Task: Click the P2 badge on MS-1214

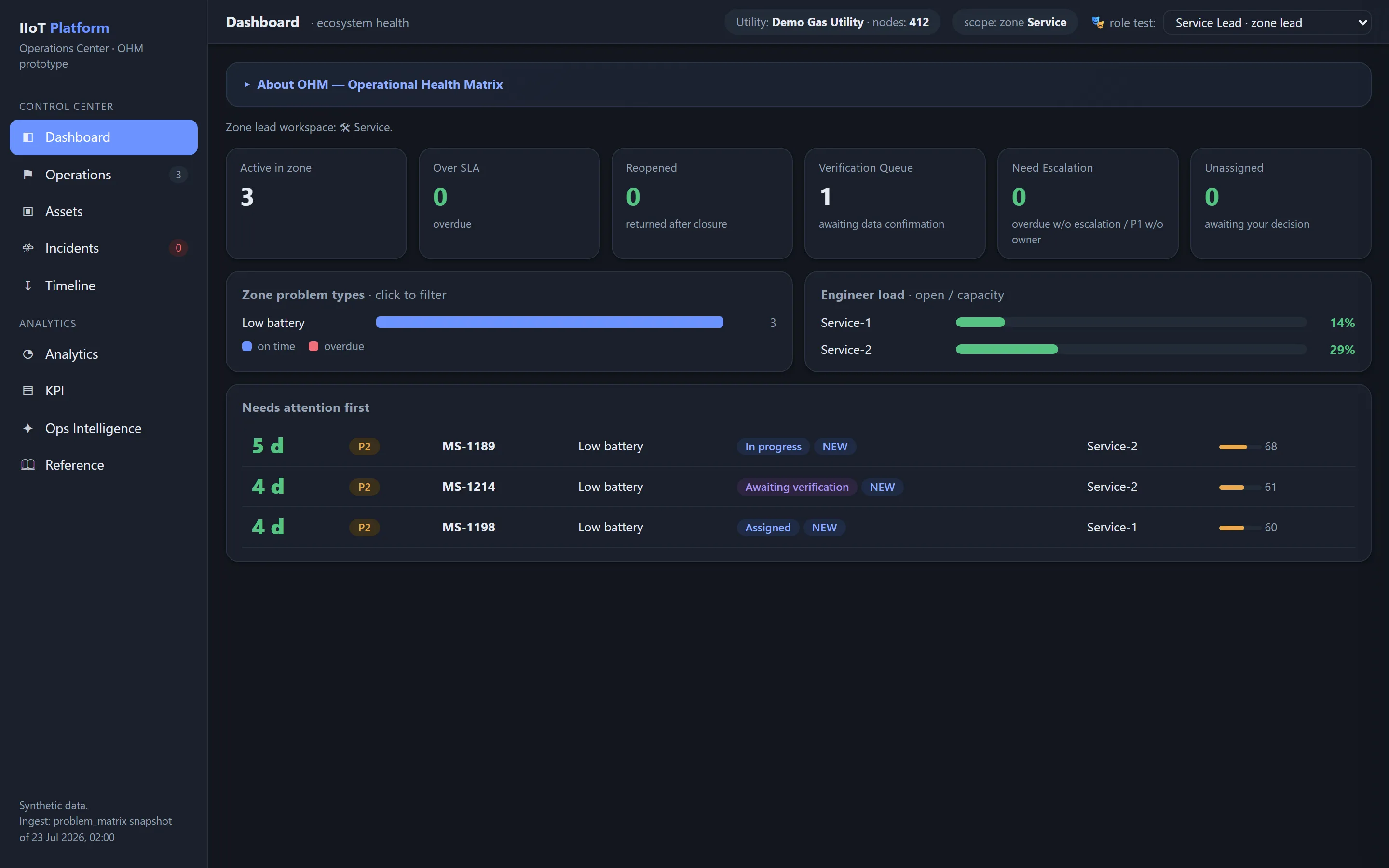Action: (365, 487)
